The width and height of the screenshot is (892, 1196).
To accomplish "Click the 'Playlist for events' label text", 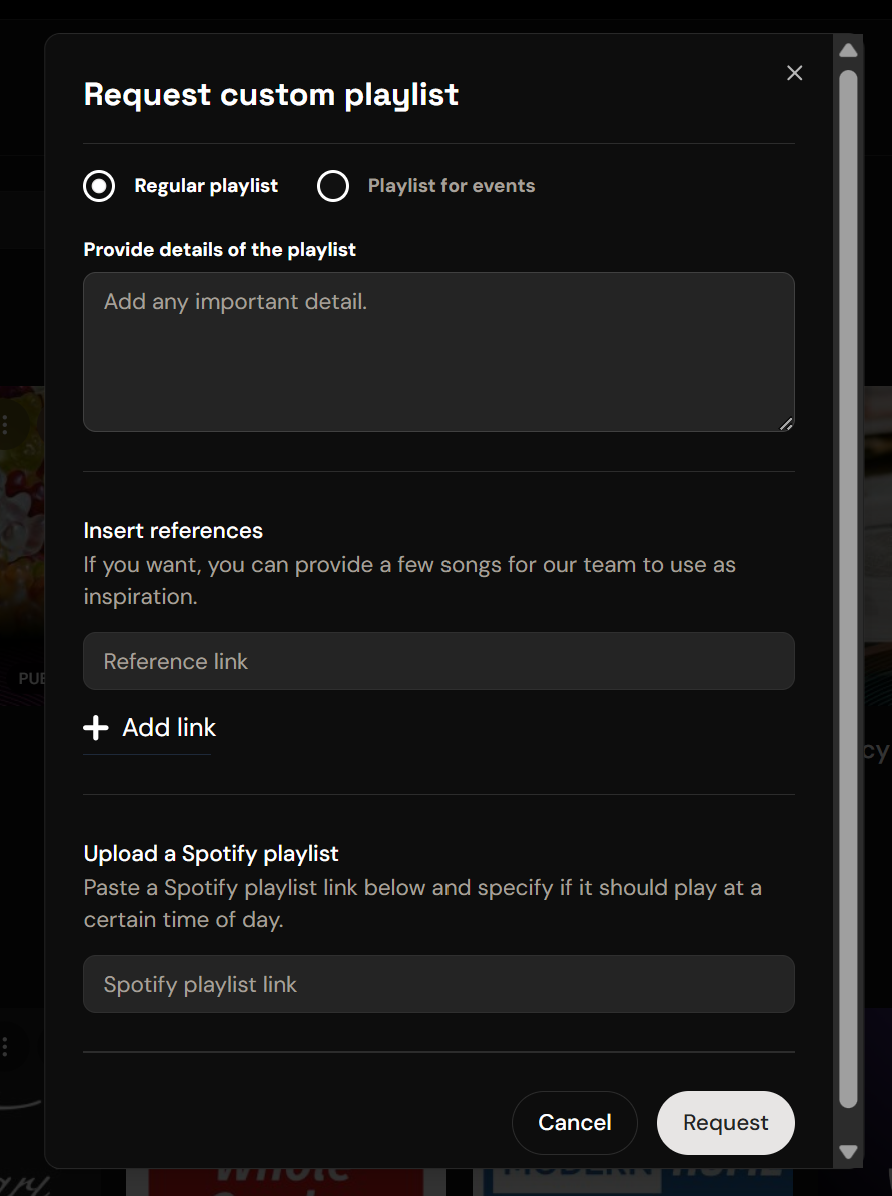I will click(x=451, y=186).
